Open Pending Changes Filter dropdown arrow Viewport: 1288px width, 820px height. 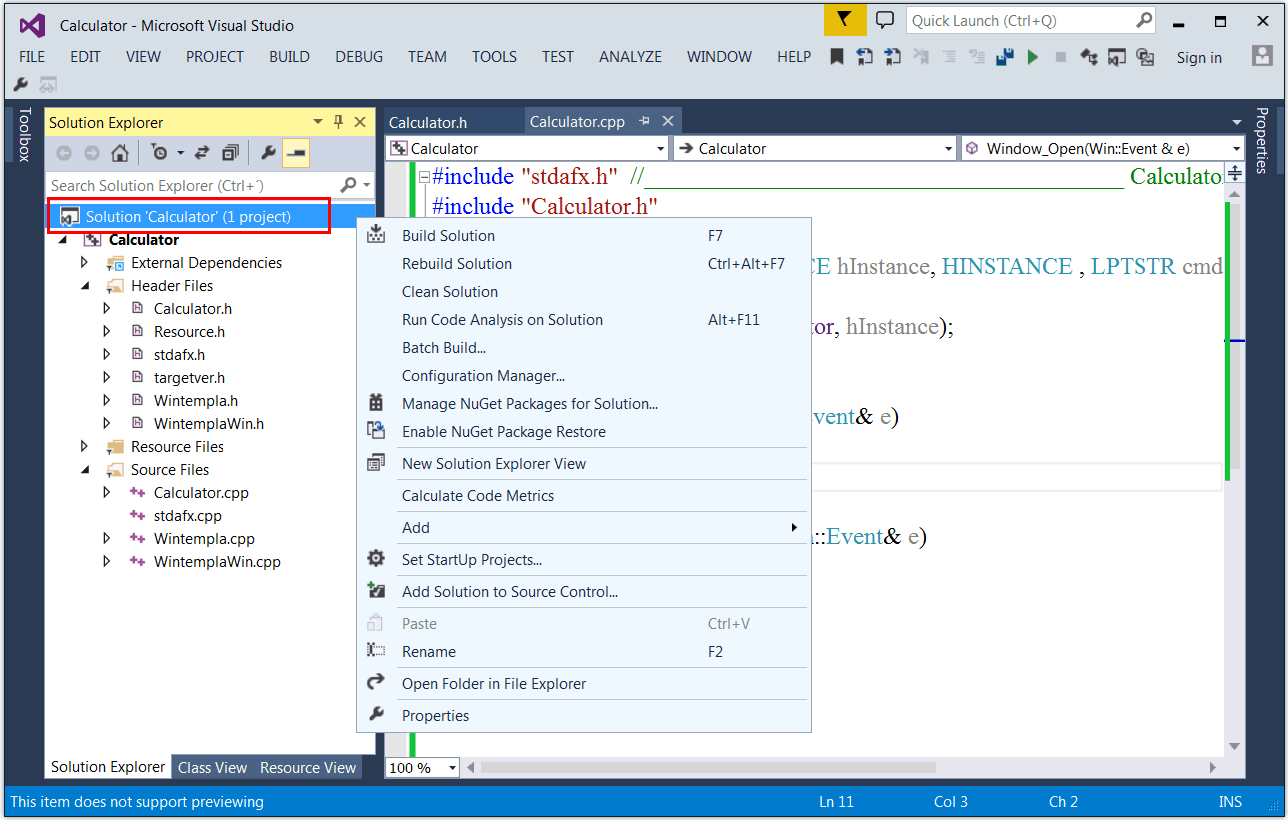[181, 153]
